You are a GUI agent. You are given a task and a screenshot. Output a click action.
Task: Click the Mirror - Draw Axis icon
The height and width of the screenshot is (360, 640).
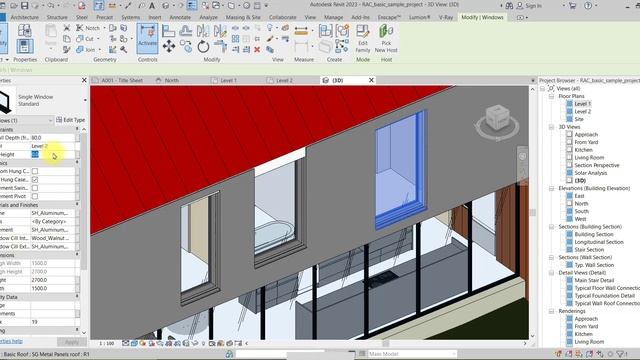(x=220, y=31)
